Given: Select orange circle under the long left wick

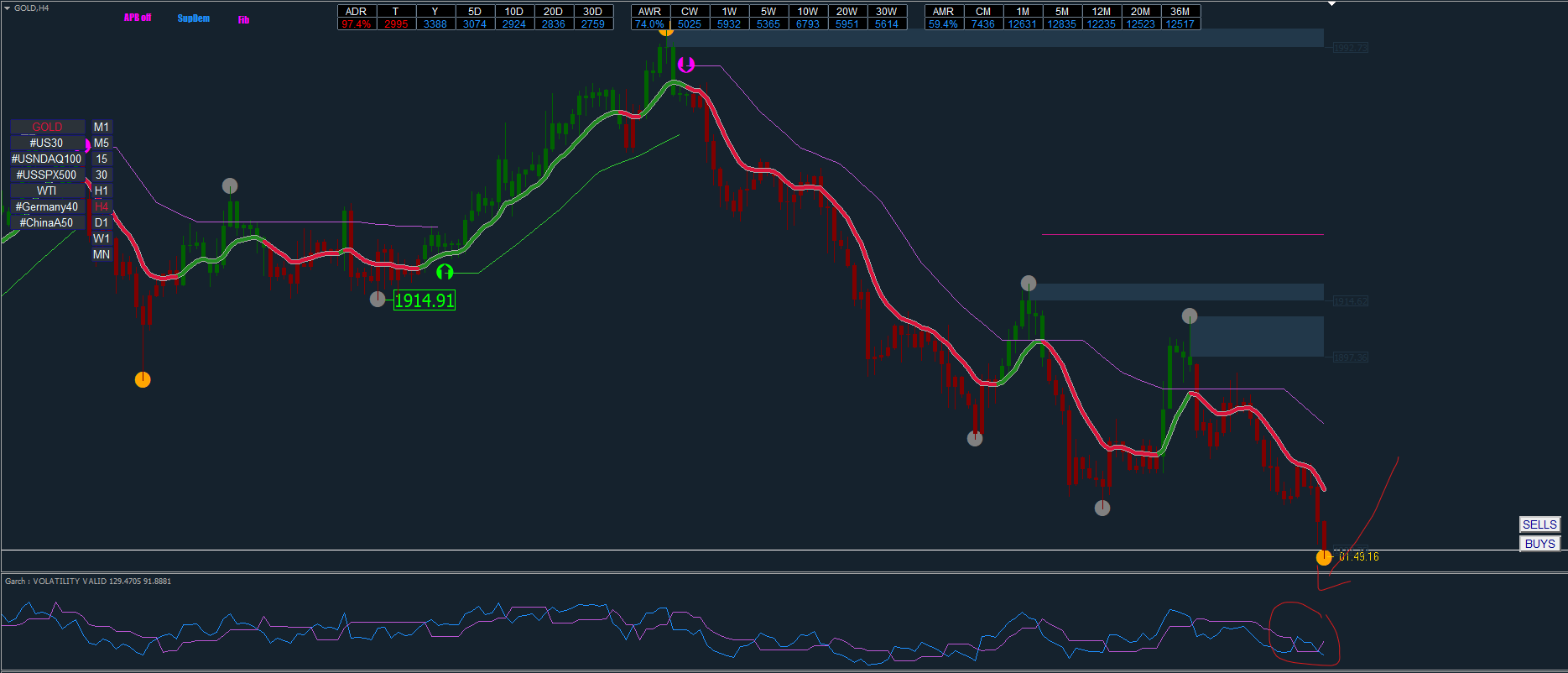Looking at the screenshot, I should (x=143, y=380).
